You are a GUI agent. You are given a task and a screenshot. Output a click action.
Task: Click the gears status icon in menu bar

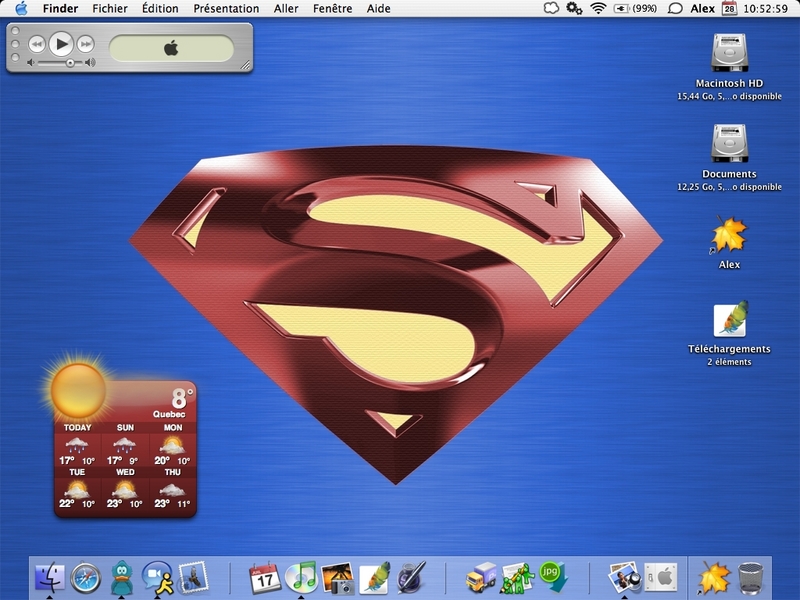[x=574, y=8]
